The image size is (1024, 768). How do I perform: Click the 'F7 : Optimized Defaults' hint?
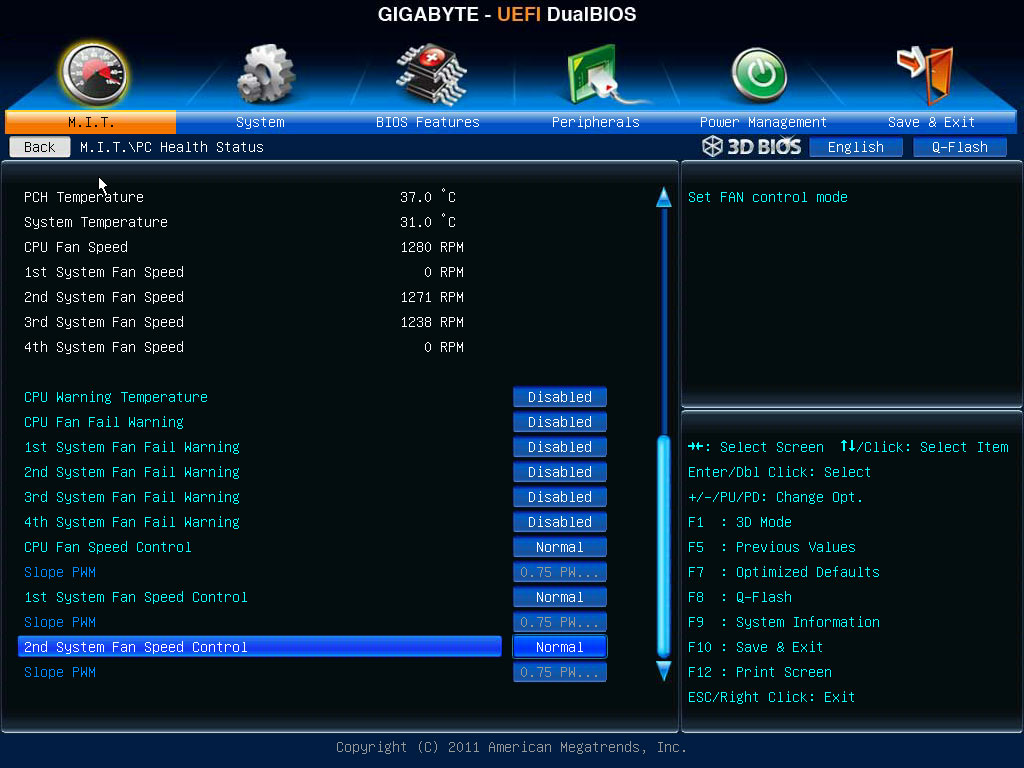[784, 572]
